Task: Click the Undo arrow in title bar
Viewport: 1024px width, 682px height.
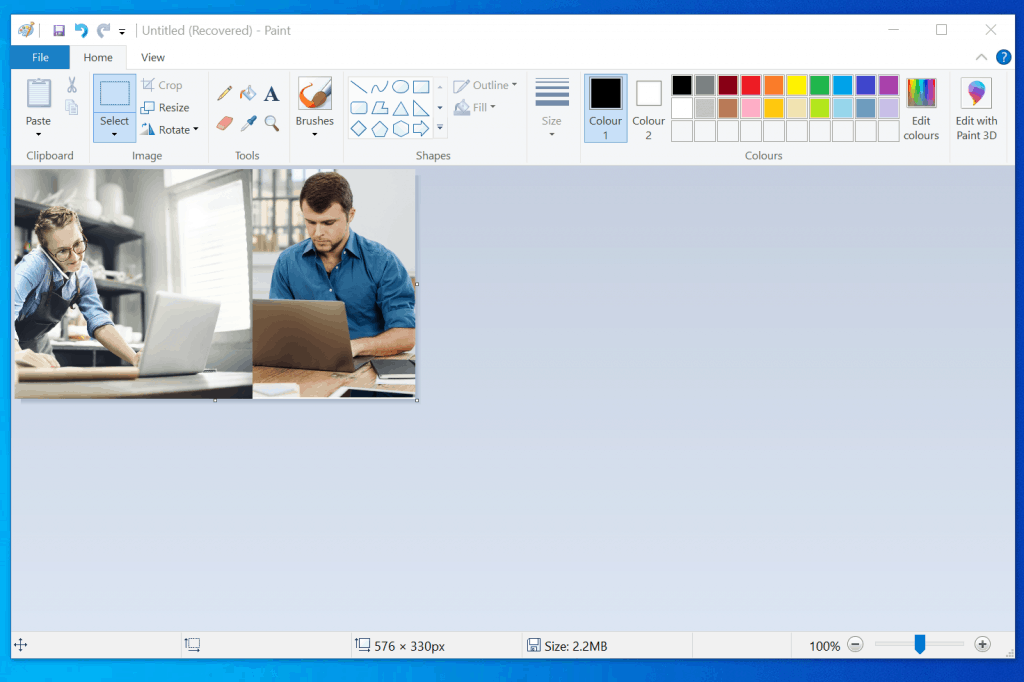Action: pos(81,30)
